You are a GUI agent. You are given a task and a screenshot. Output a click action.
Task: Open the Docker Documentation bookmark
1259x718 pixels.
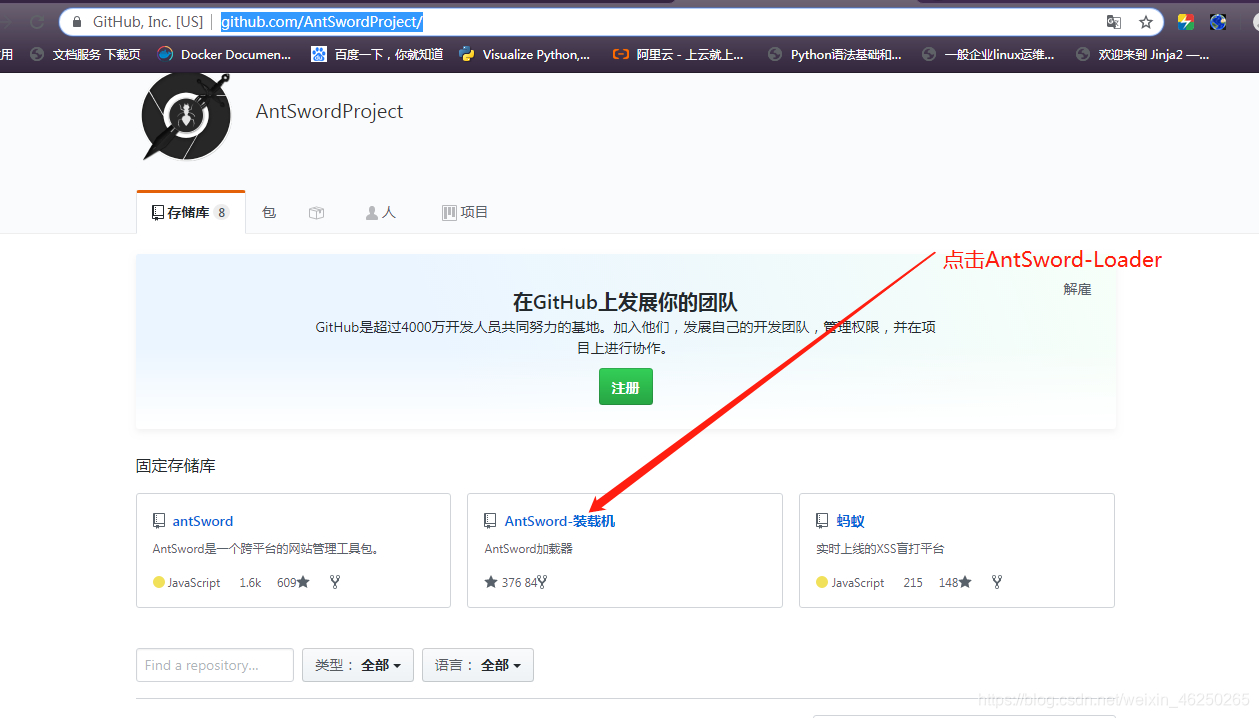tap(225, 54)
